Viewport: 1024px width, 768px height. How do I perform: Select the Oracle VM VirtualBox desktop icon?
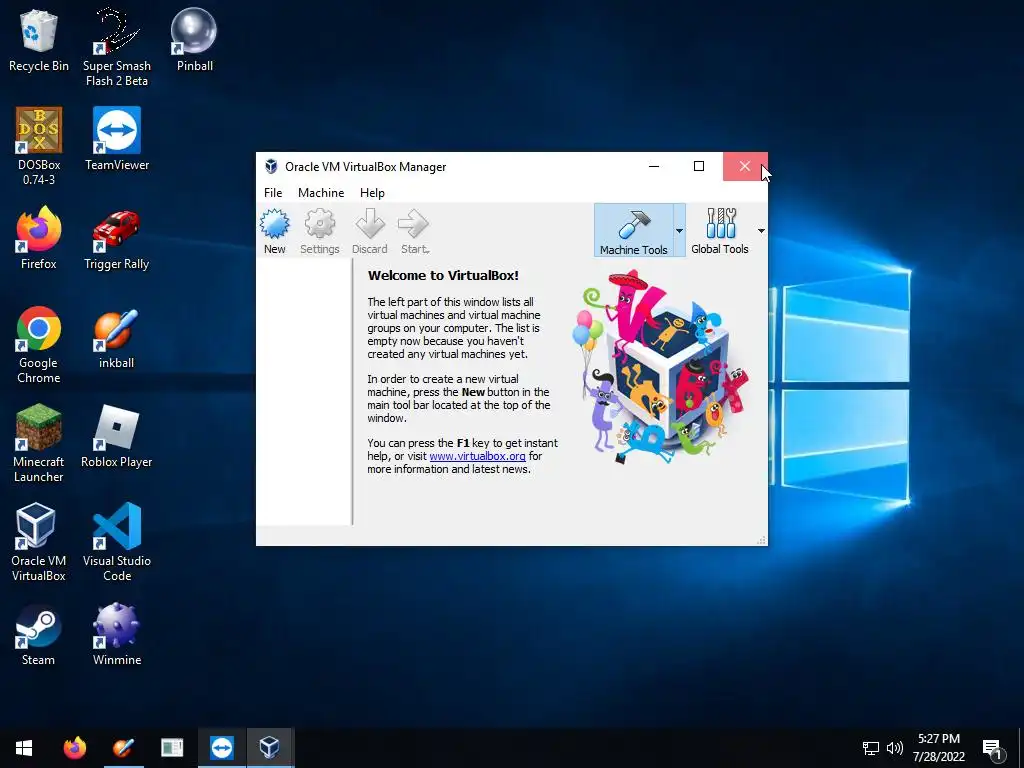coord(39,542)
